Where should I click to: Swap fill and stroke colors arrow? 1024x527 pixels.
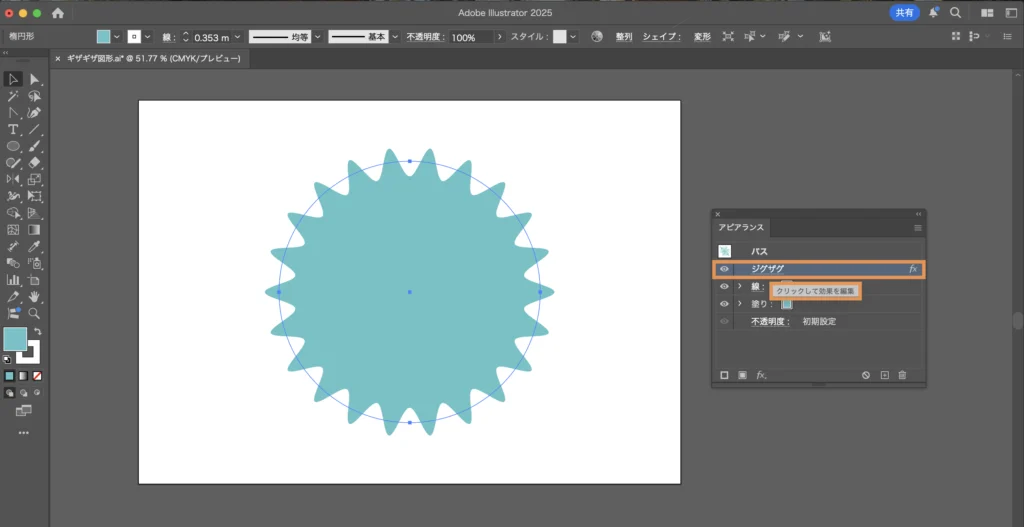tap(37, 331)
